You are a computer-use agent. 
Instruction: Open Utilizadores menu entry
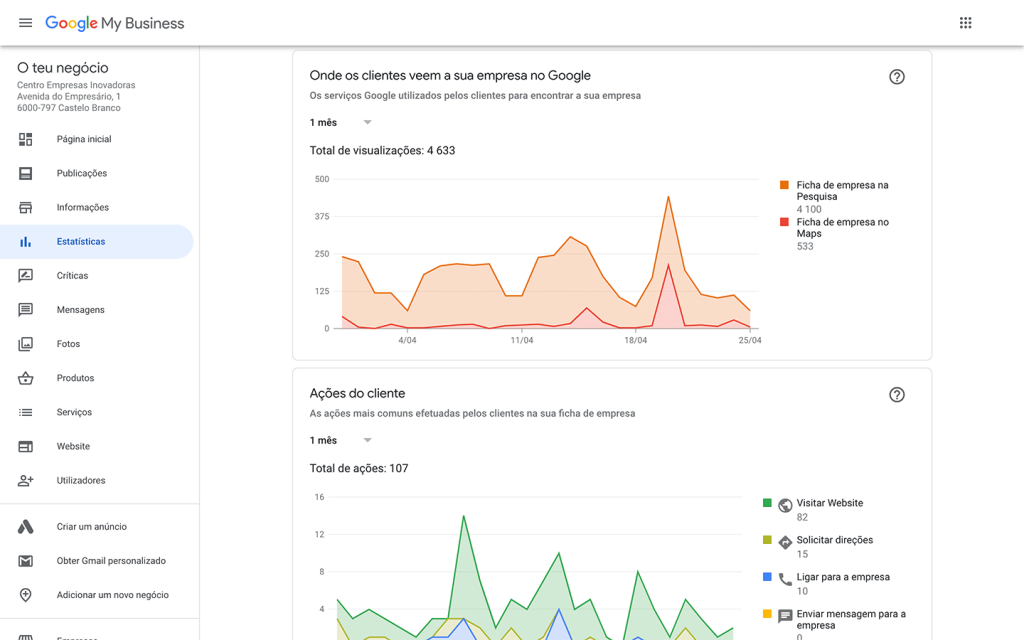pos(81,481)
